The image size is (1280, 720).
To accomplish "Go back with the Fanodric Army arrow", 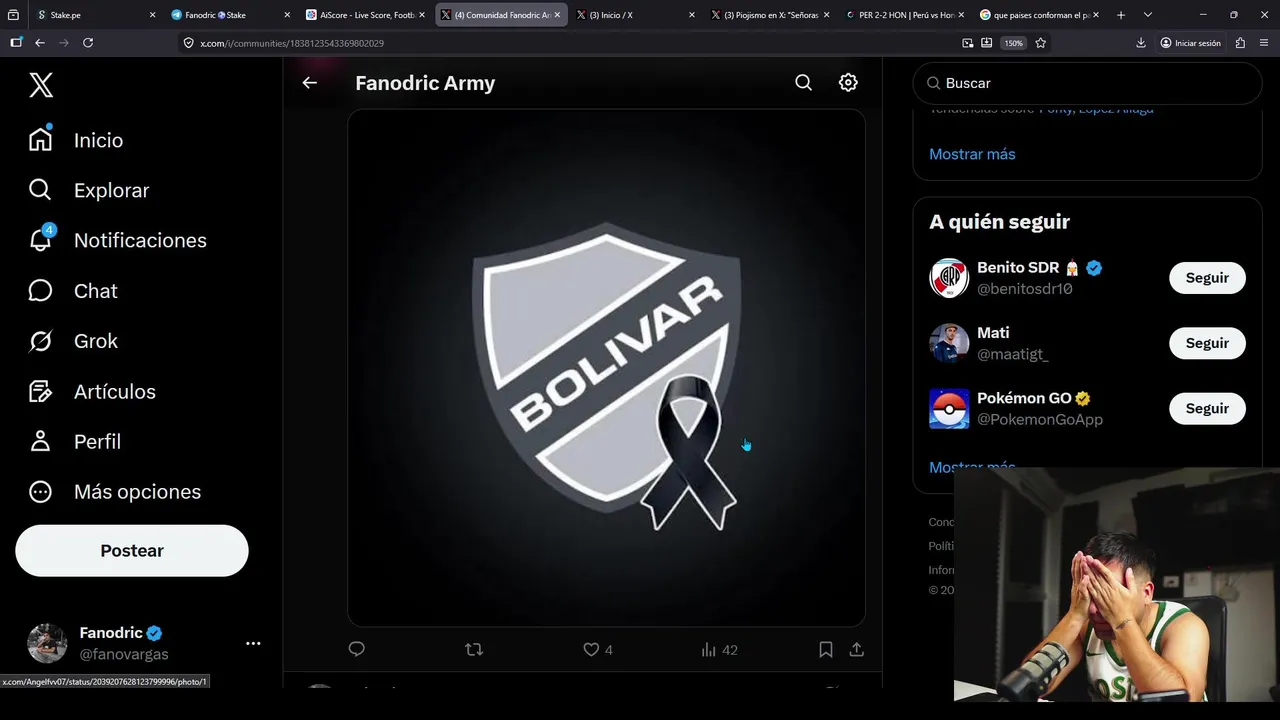I will point(310,83).
